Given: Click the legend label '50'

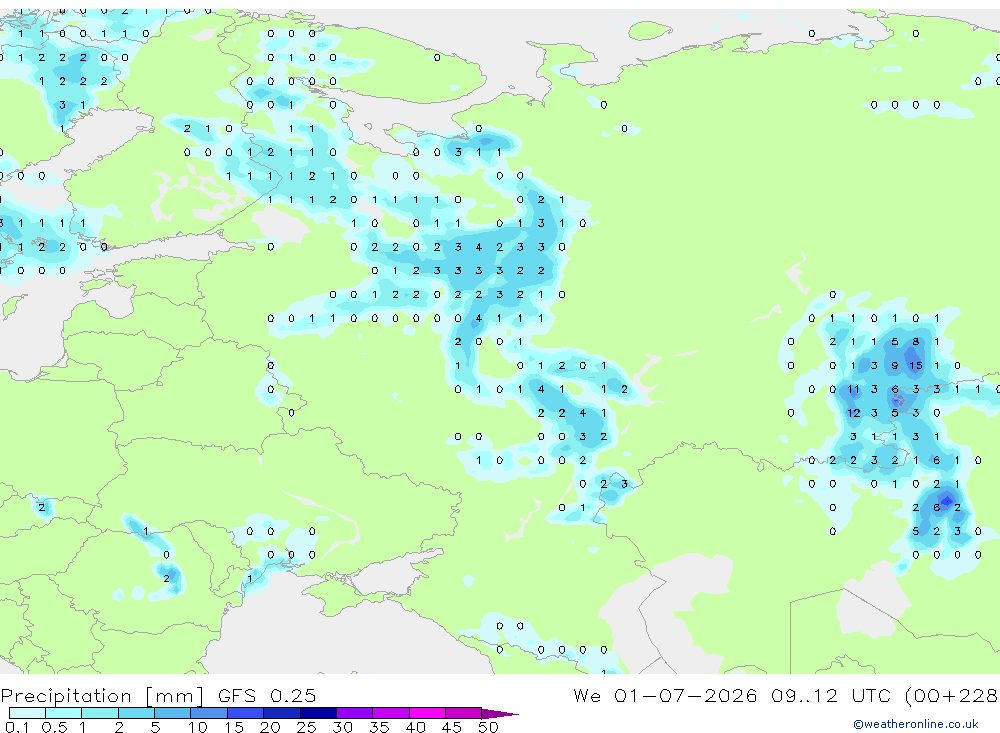Looking at the screenshot, I should (488, 727).
